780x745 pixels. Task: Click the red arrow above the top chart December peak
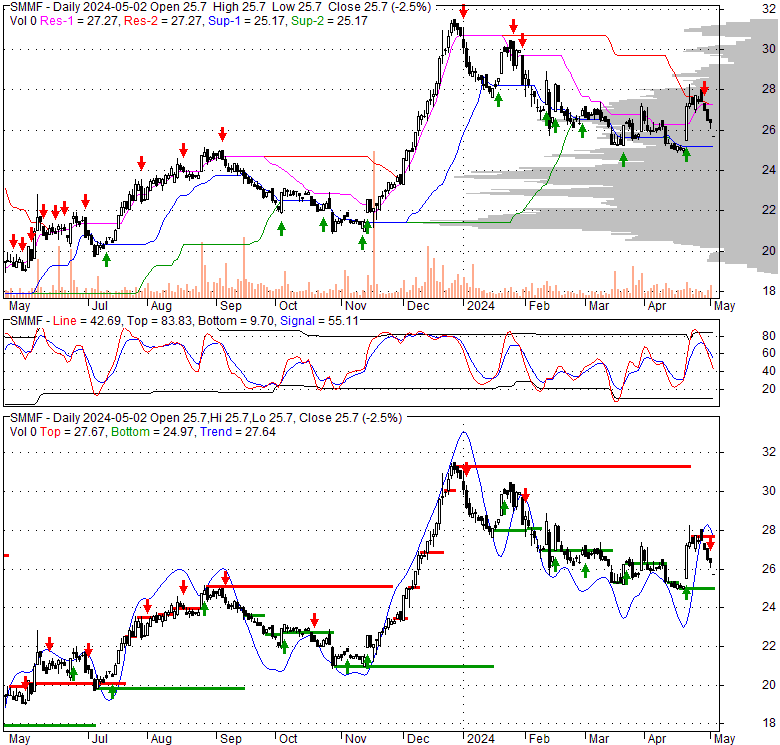coord(463,11)
